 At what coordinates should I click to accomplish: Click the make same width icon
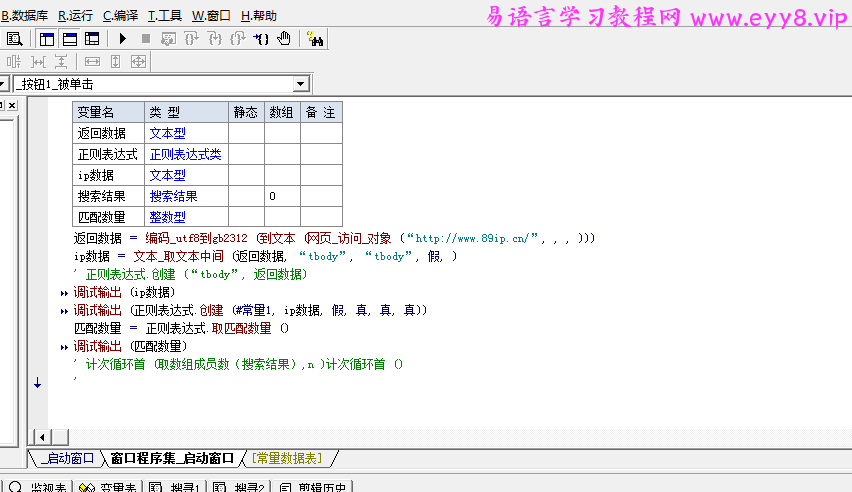coord(92,61)
